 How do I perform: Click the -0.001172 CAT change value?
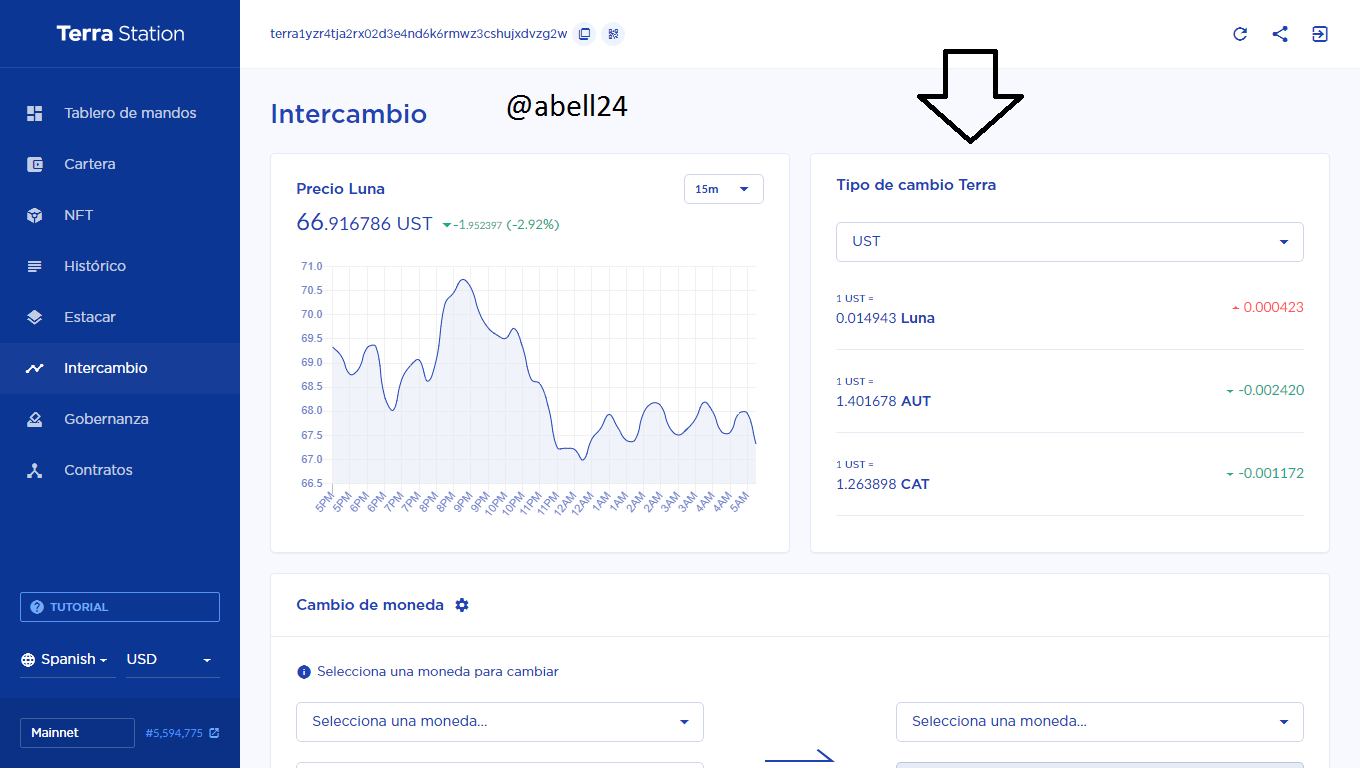(x=1264, y=473)
